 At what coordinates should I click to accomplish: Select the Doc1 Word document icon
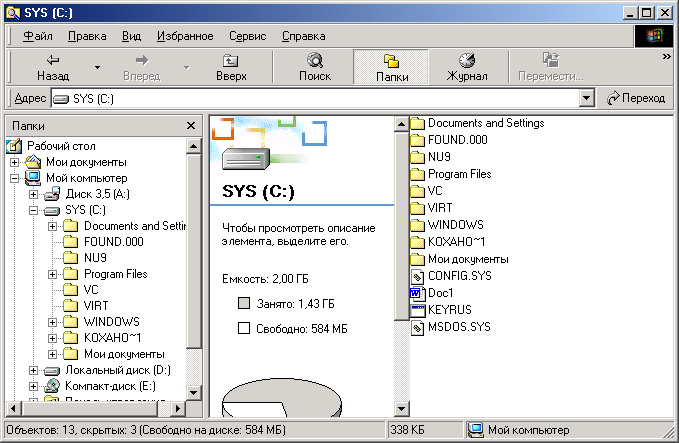[417, 293]
